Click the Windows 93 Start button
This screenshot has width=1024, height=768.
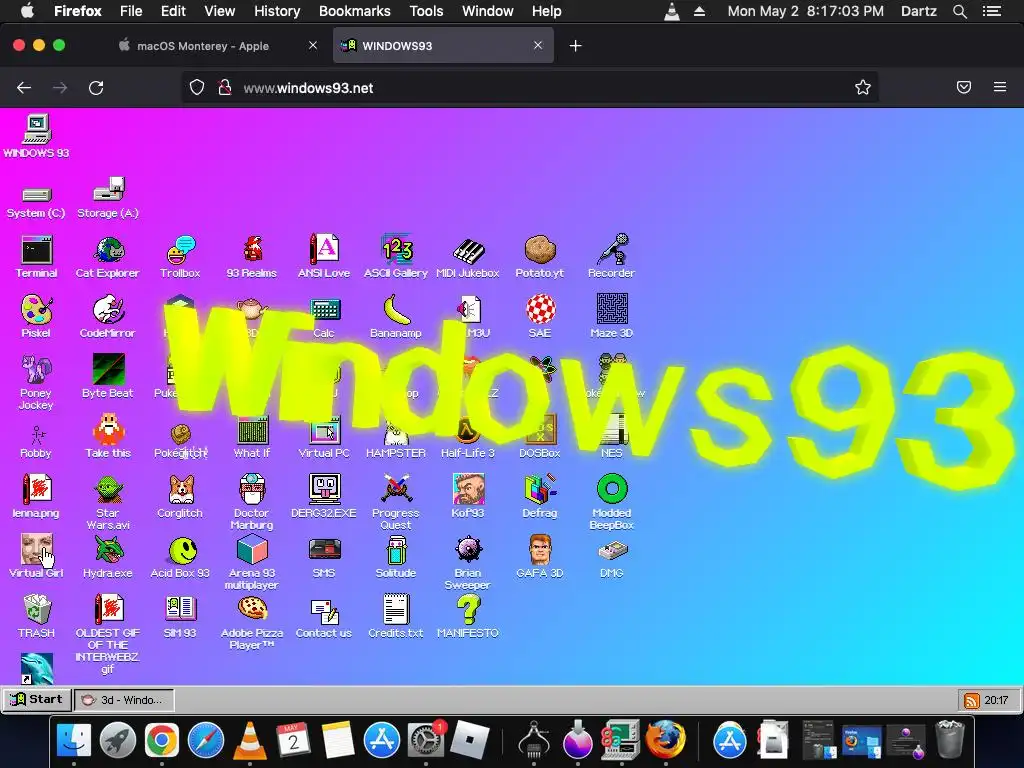pos(37,699)
